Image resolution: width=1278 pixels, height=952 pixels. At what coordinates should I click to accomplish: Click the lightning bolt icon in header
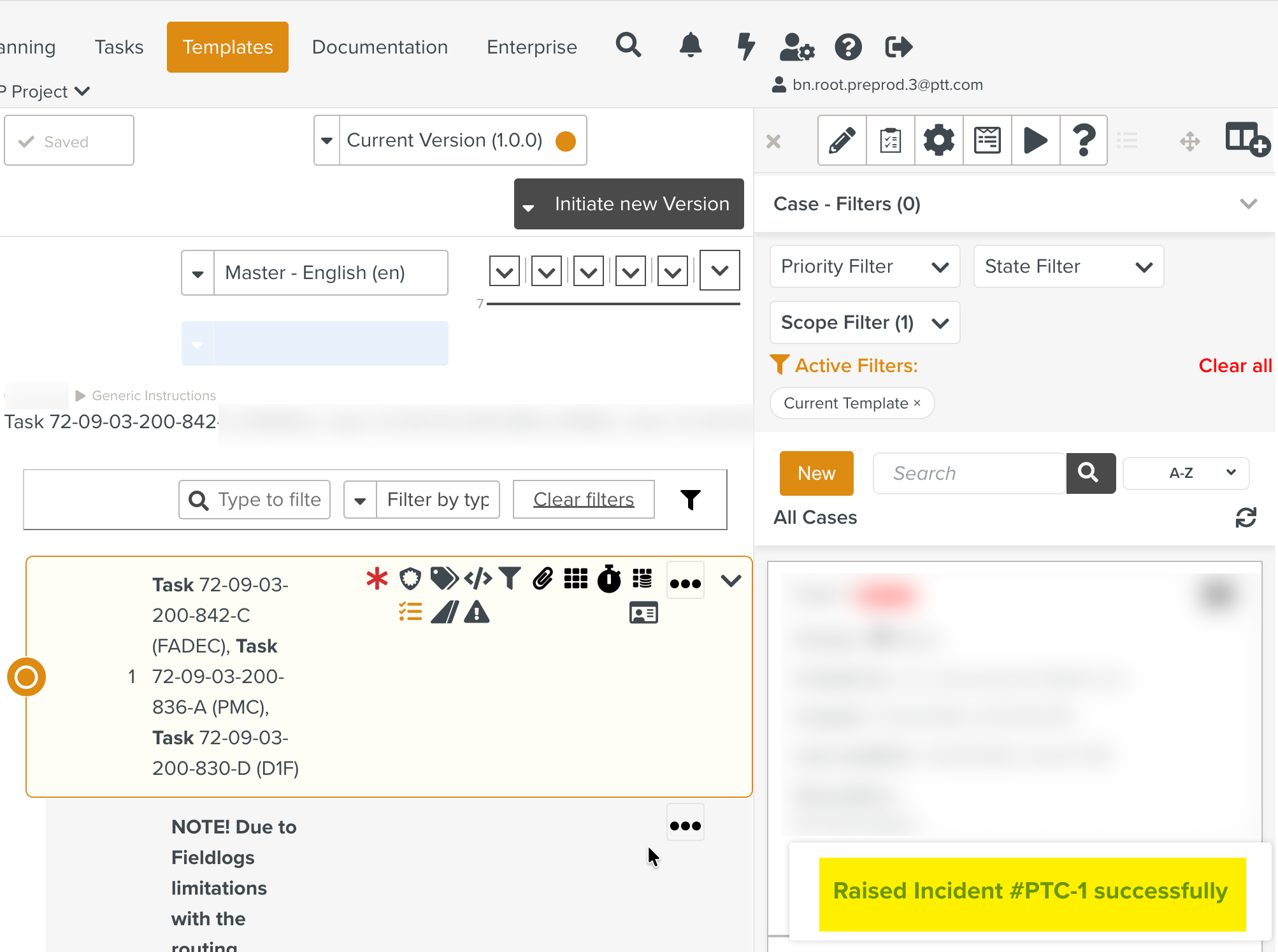(x=745, y=47)
